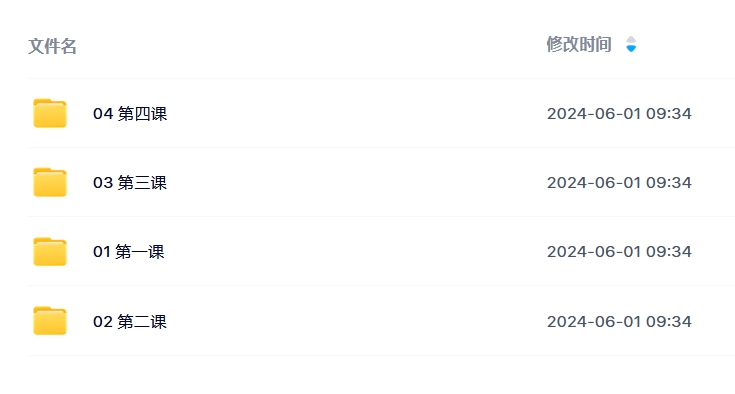The width and height of the screenshot is (735, 394).
Task: Click the 03 第三课 folder icon
Action: coord(50,182)
